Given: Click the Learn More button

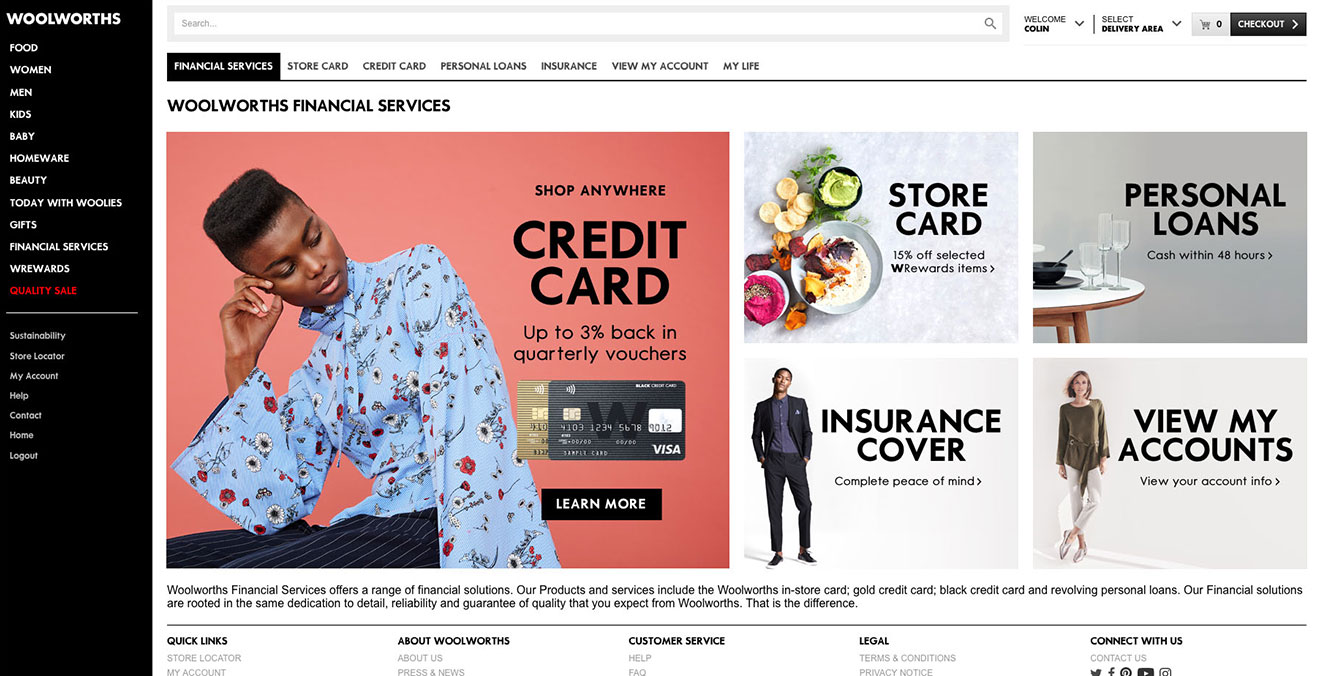Looking at the screenshot, I should point(601,504).
